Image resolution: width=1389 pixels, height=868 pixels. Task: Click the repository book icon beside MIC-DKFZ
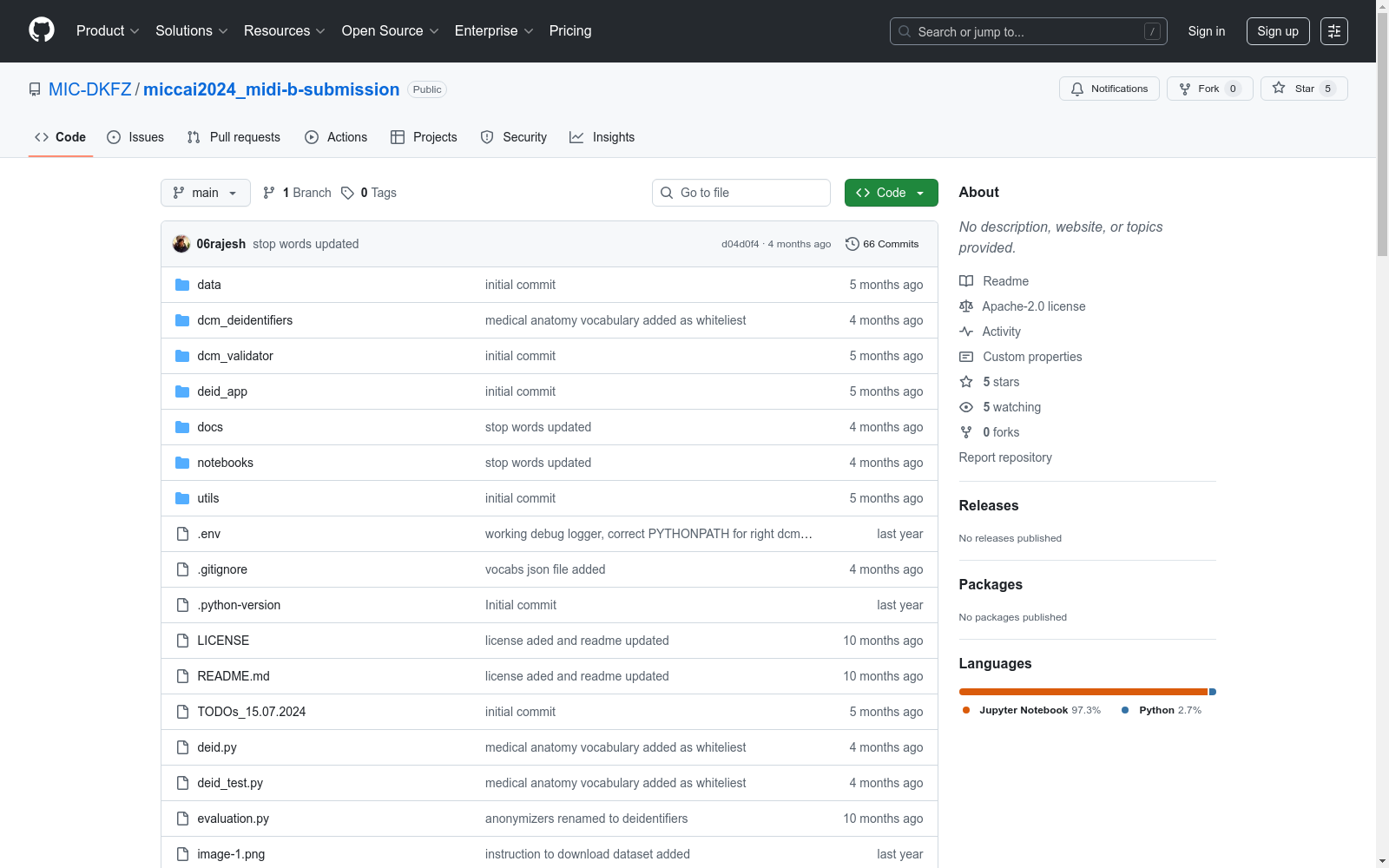[35, 89]
